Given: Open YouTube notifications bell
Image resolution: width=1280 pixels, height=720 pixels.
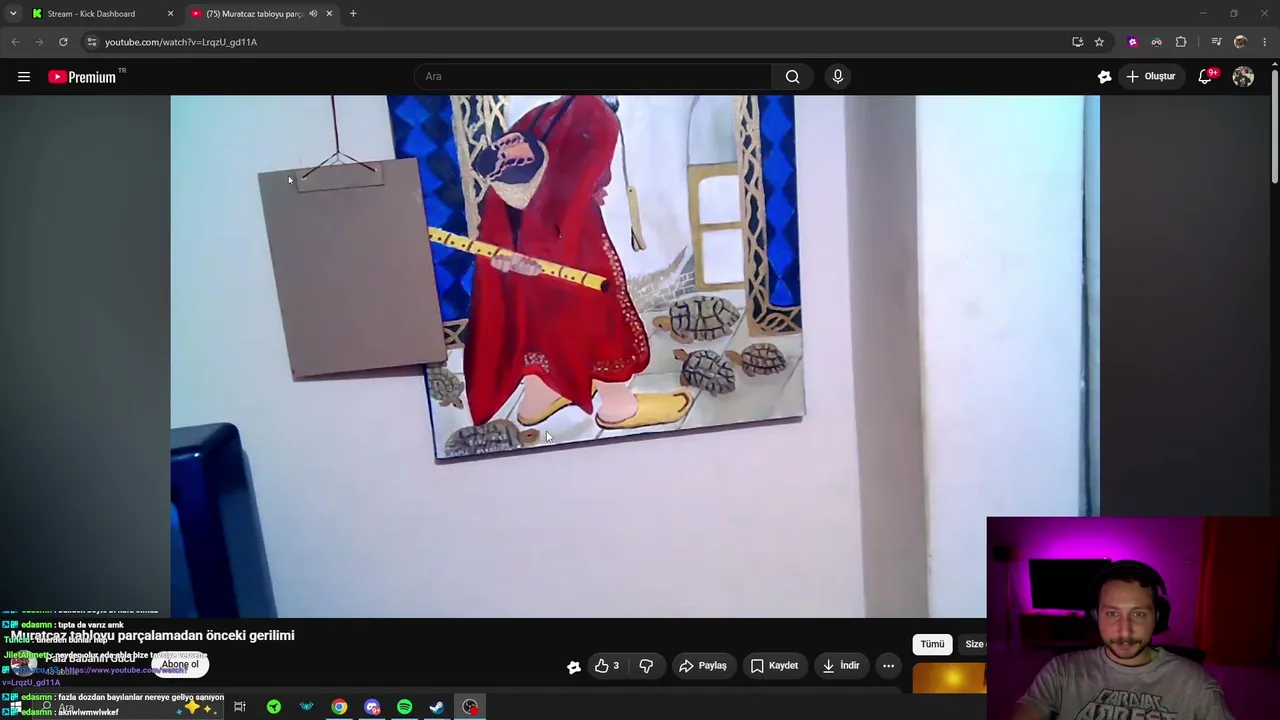Looking at the screenshot, I should tap(1206, 77).
